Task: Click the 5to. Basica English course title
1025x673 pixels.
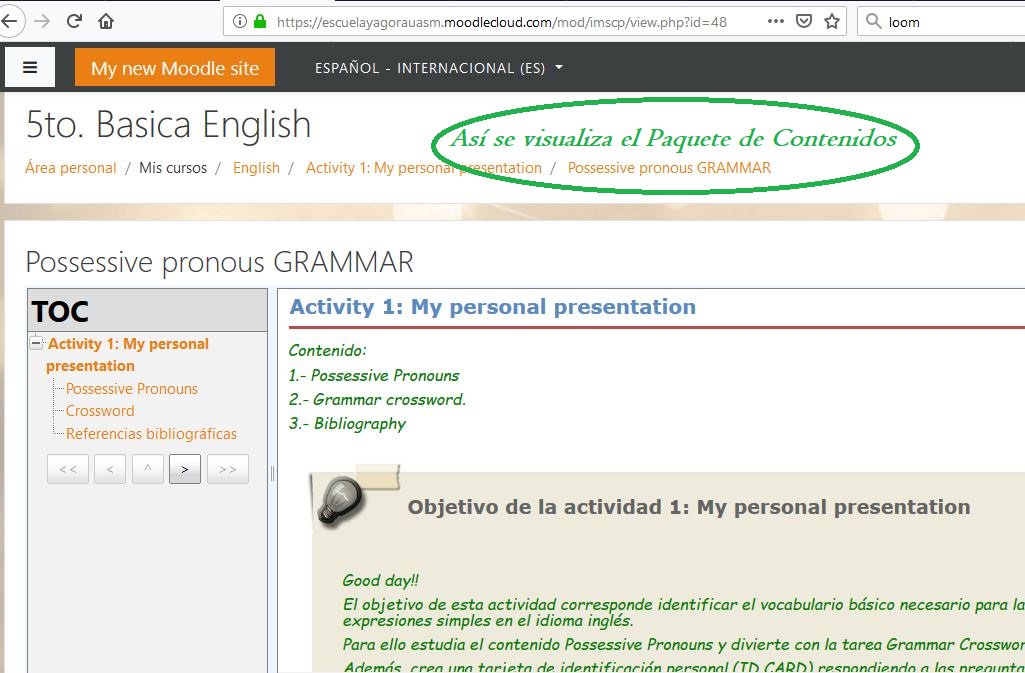Action: pyautogui.click(x=168, y=124)
